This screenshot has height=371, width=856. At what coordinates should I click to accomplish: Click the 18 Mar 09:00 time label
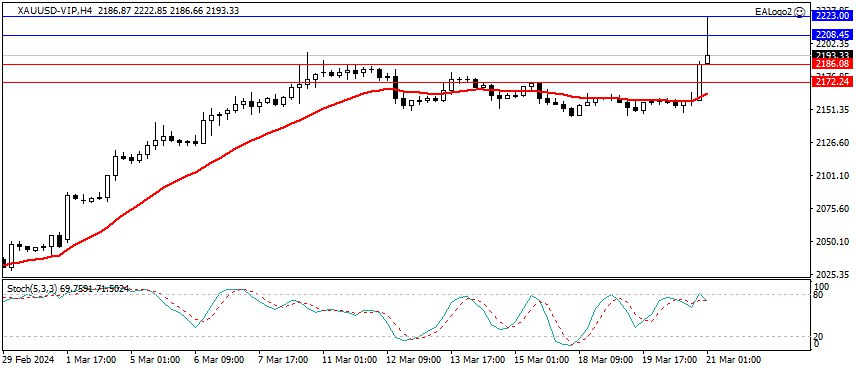[x=604, y=361]
